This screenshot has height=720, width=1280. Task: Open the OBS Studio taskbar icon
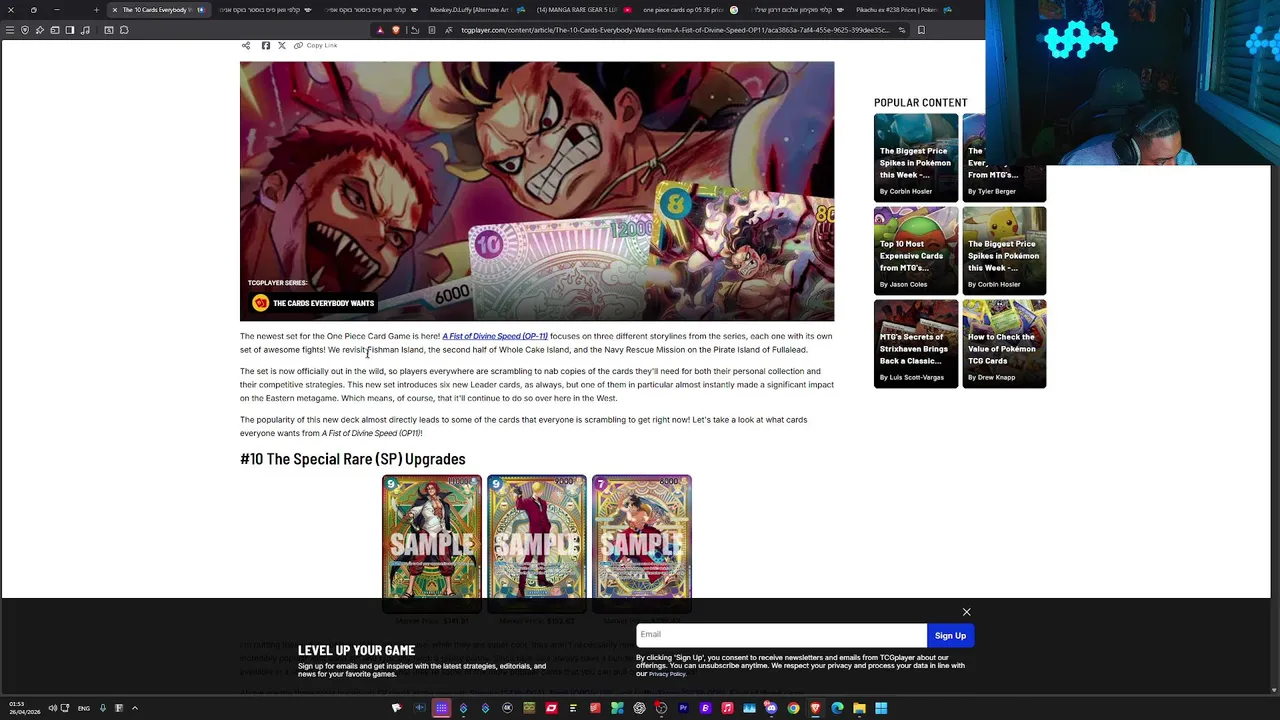(661, 708)
